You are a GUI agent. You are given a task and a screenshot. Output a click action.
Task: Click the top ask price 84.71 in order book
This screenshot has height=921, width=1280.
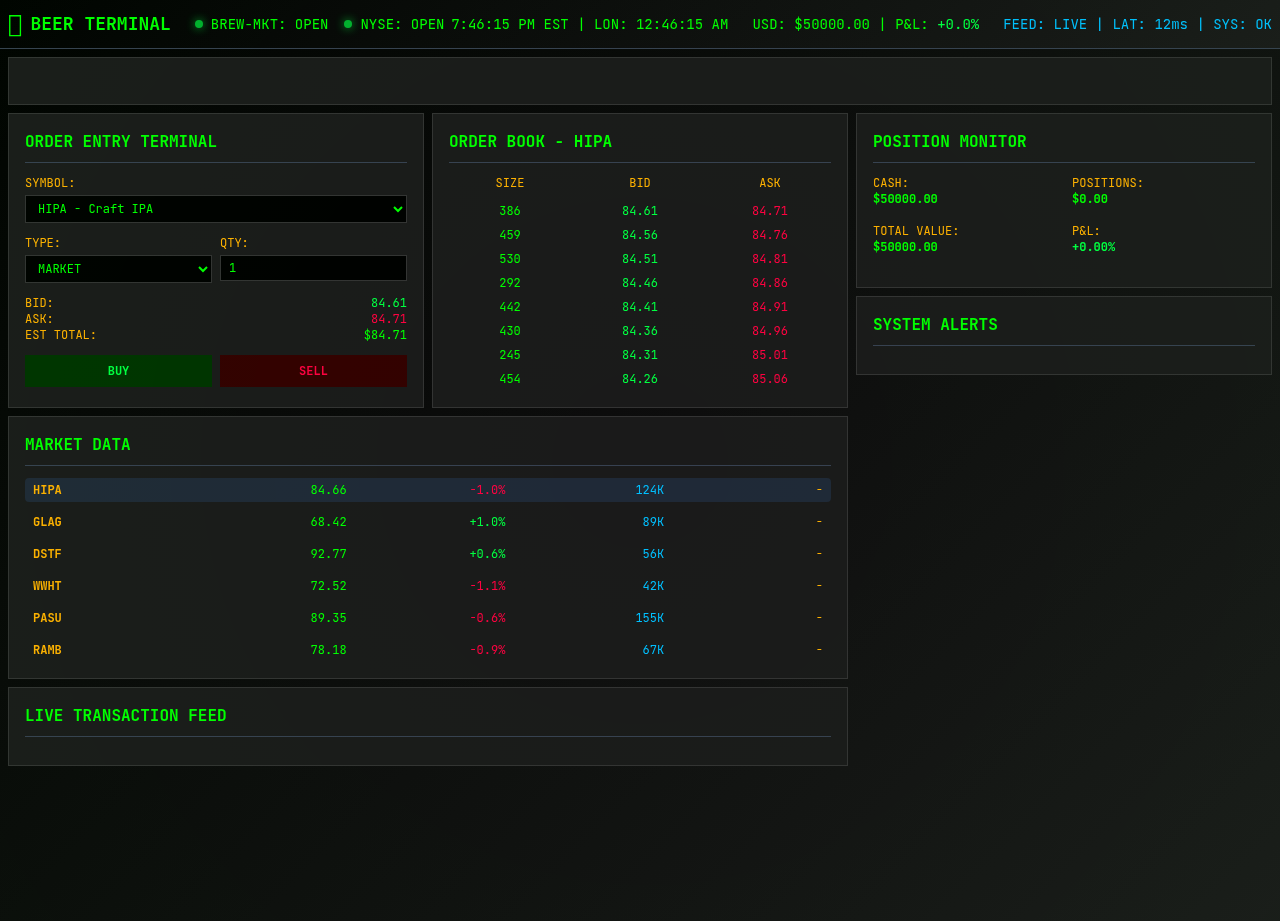tap(769, 211)
